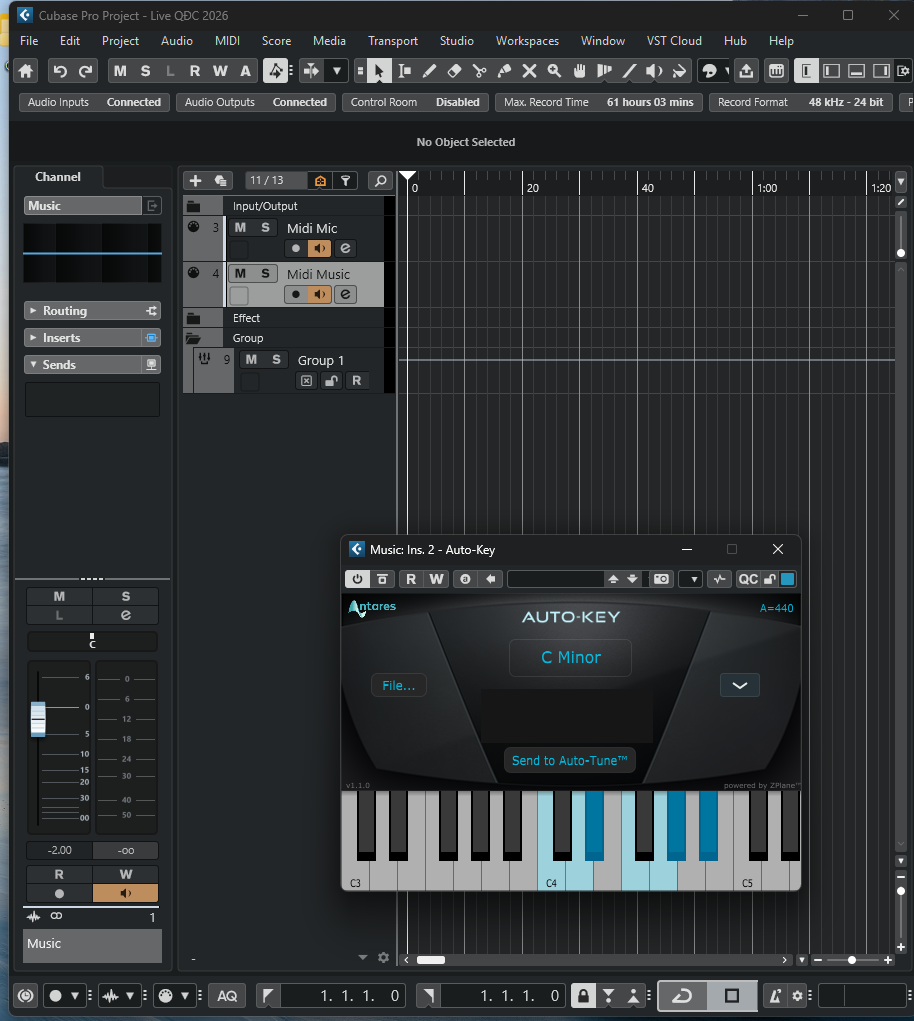Image resolution: width=914 pixels, height=1021 pixels.
Task: Open Edit Channel Settings on Midi Music track
Action: 346,294
